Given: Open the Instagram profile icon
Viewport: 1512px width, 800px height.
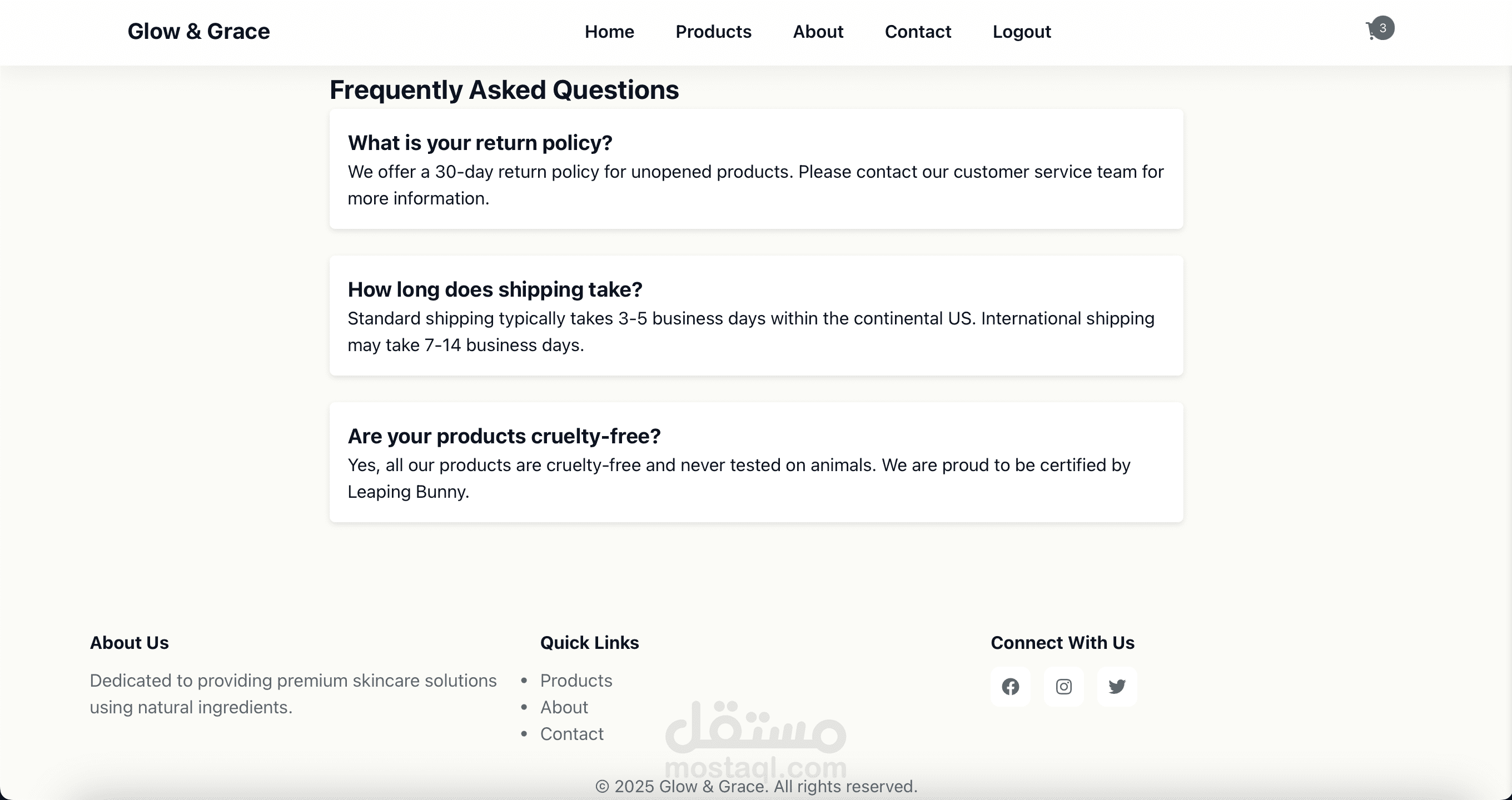Looking at the screenshot, I should point(1063,686).
